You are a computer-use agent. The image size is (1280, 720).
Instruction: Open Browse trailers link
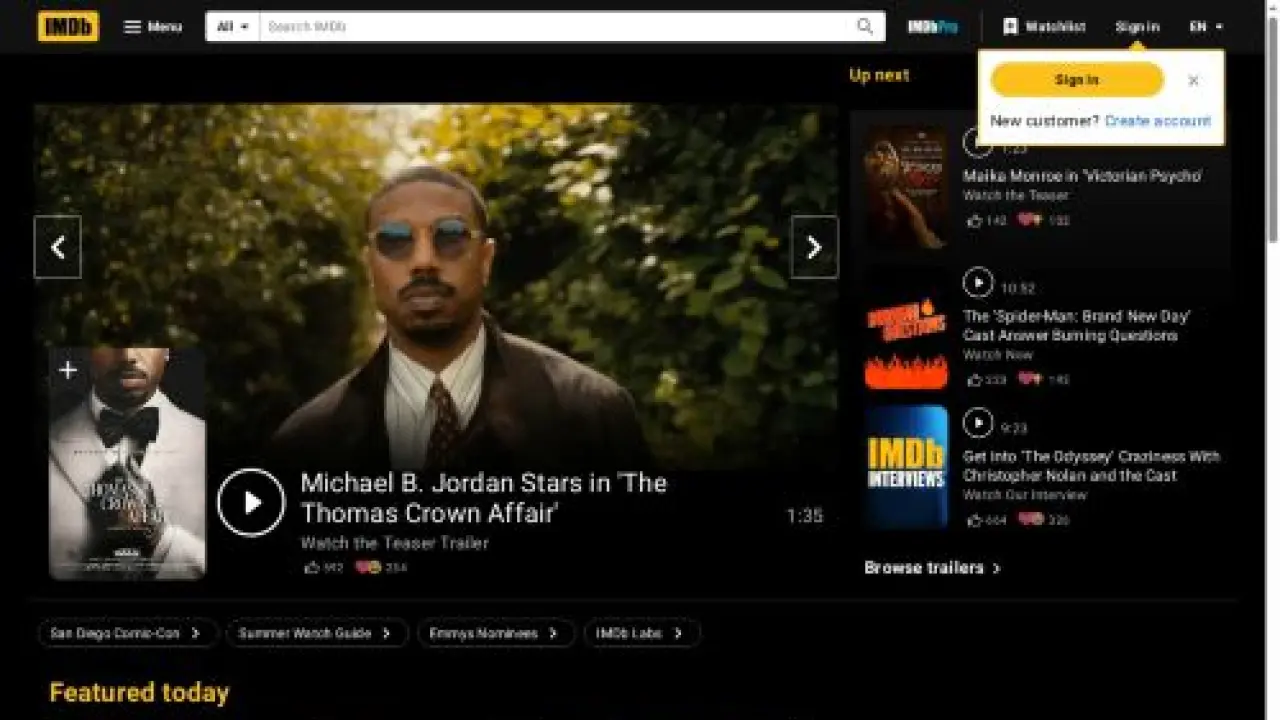pos(932,568)
